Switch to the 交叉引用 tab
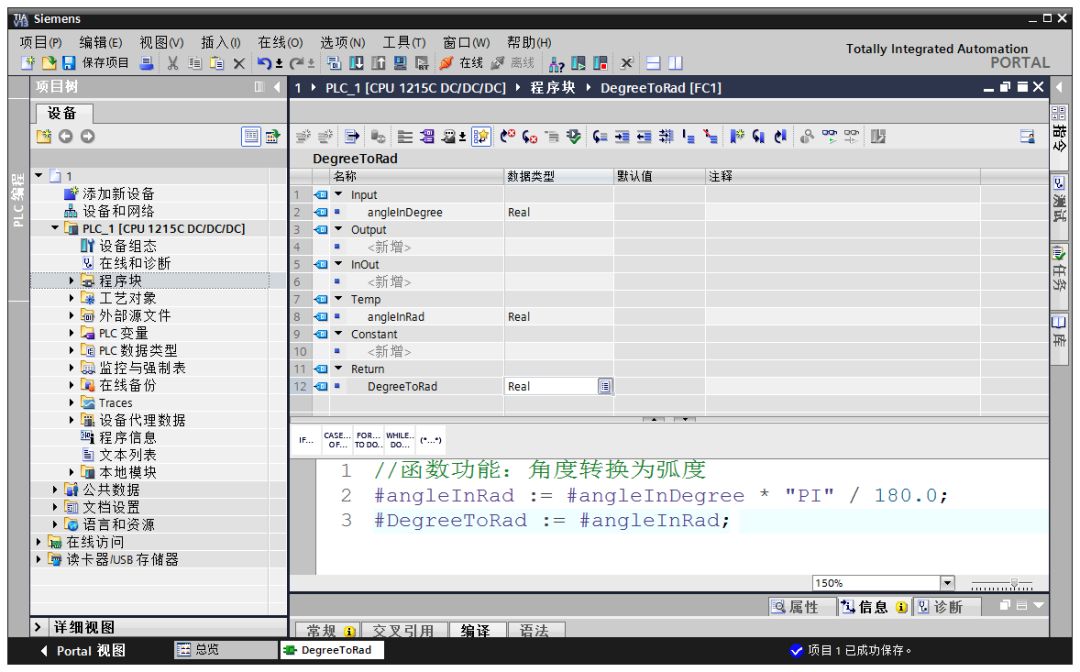This screenshot has height=672, width=1080. (x=402, y=631)
